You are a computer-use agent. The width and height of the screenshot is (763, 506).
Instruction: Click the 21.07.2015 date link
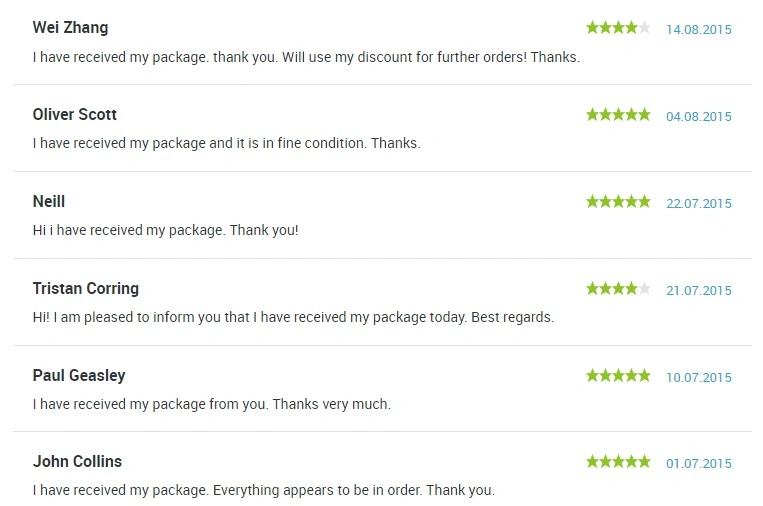click(699, 290)
